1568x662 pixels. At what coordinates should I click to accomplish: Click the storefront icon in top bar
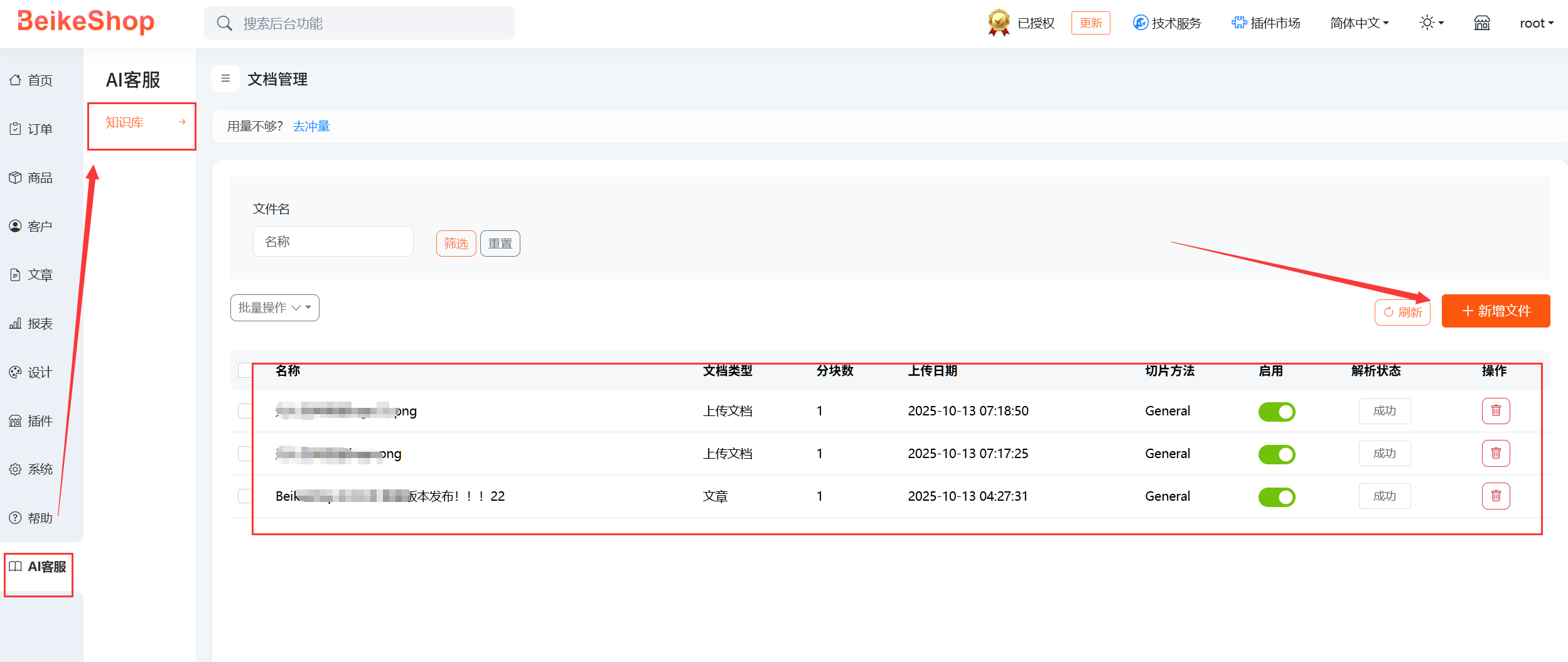(1481, 23)
